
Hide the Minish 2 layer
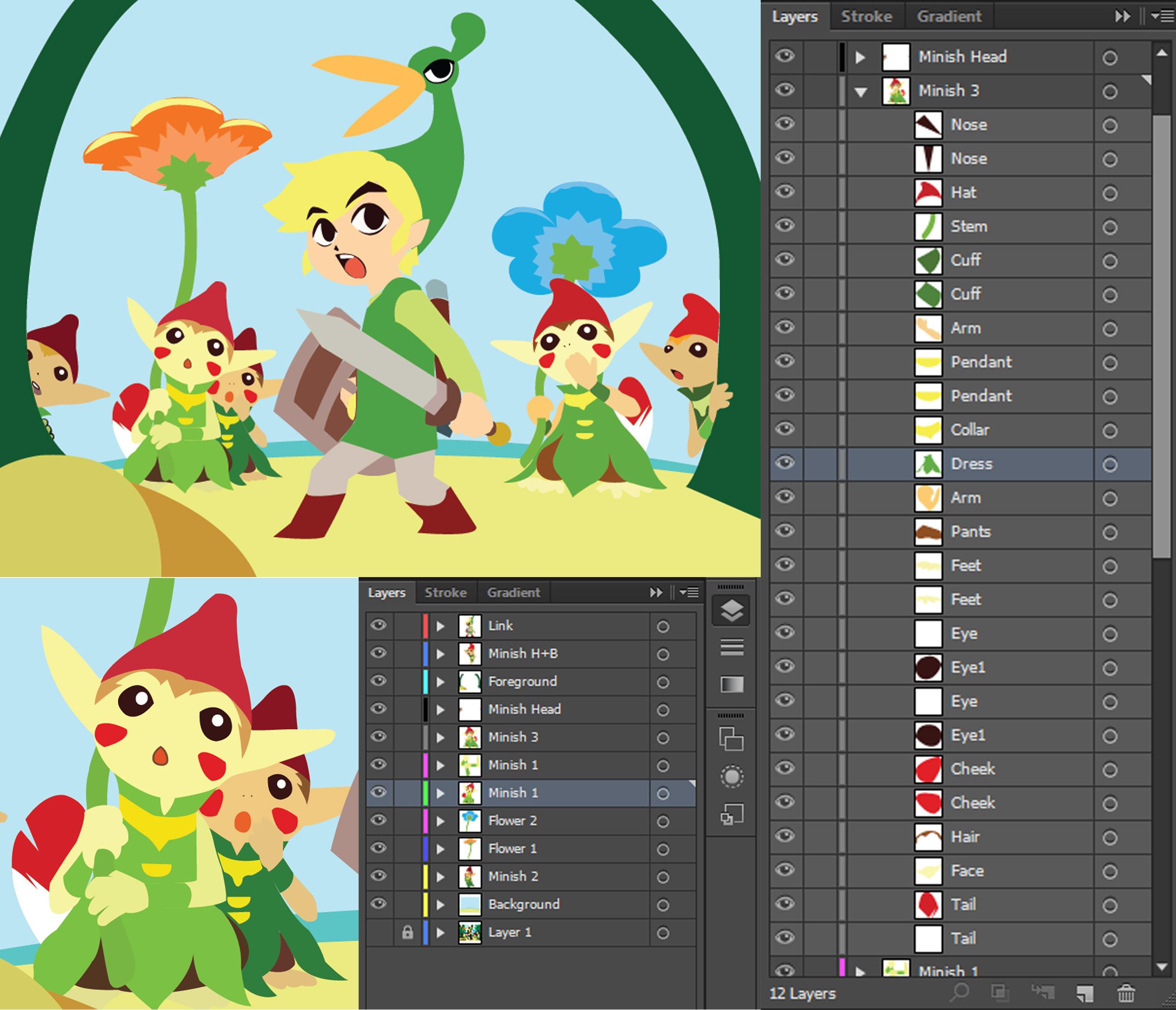click(x=378, y=876)
